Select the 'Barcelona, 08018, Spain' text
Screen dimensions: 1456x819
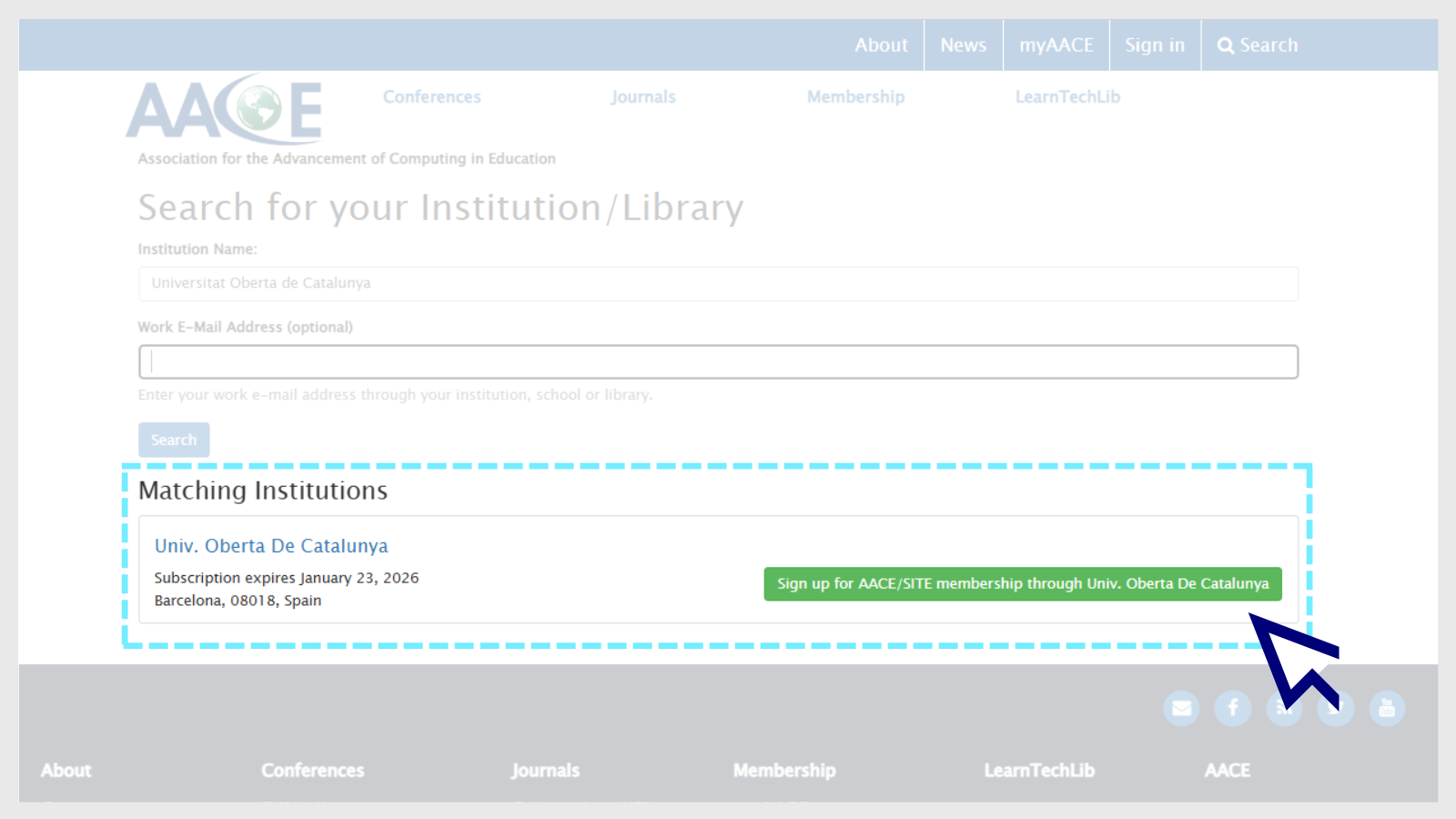[238, 601]
